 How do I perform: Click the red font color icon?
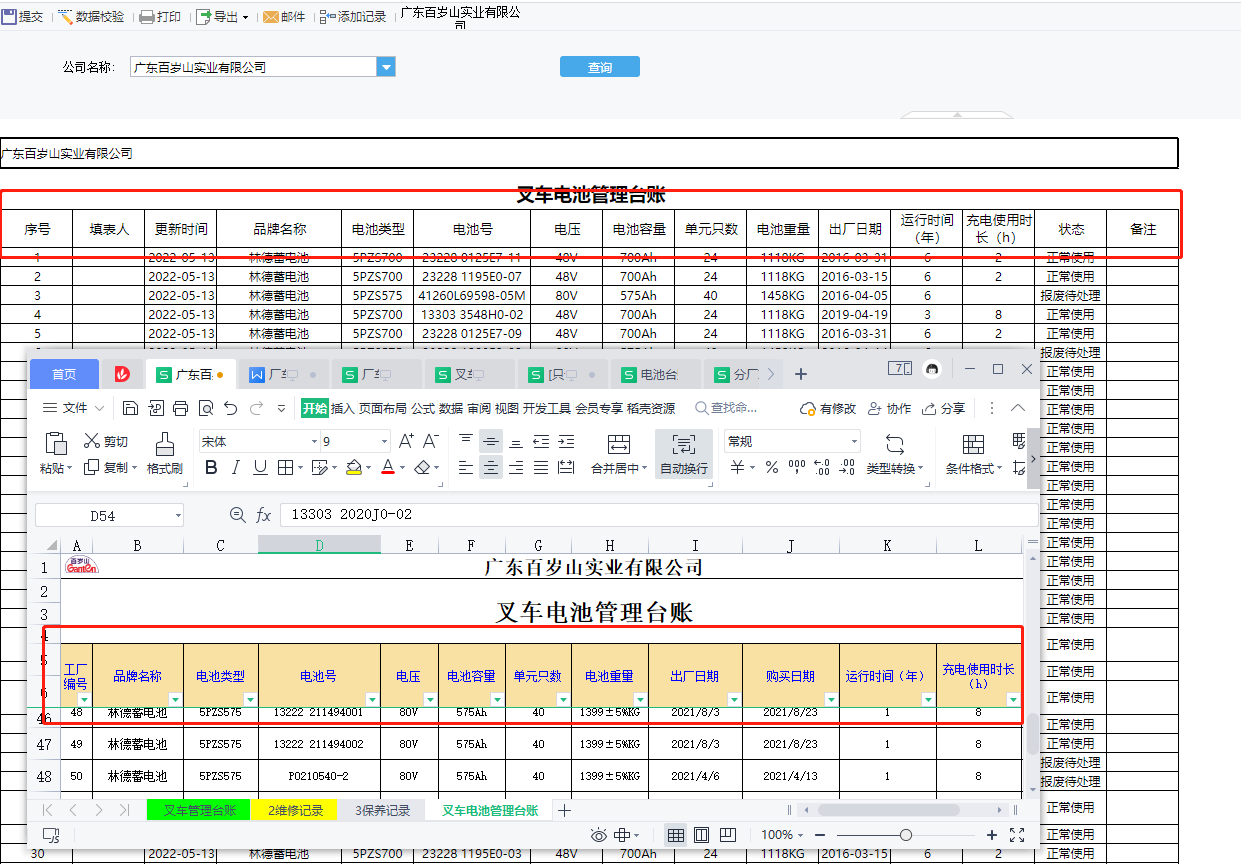coord(388,467)
